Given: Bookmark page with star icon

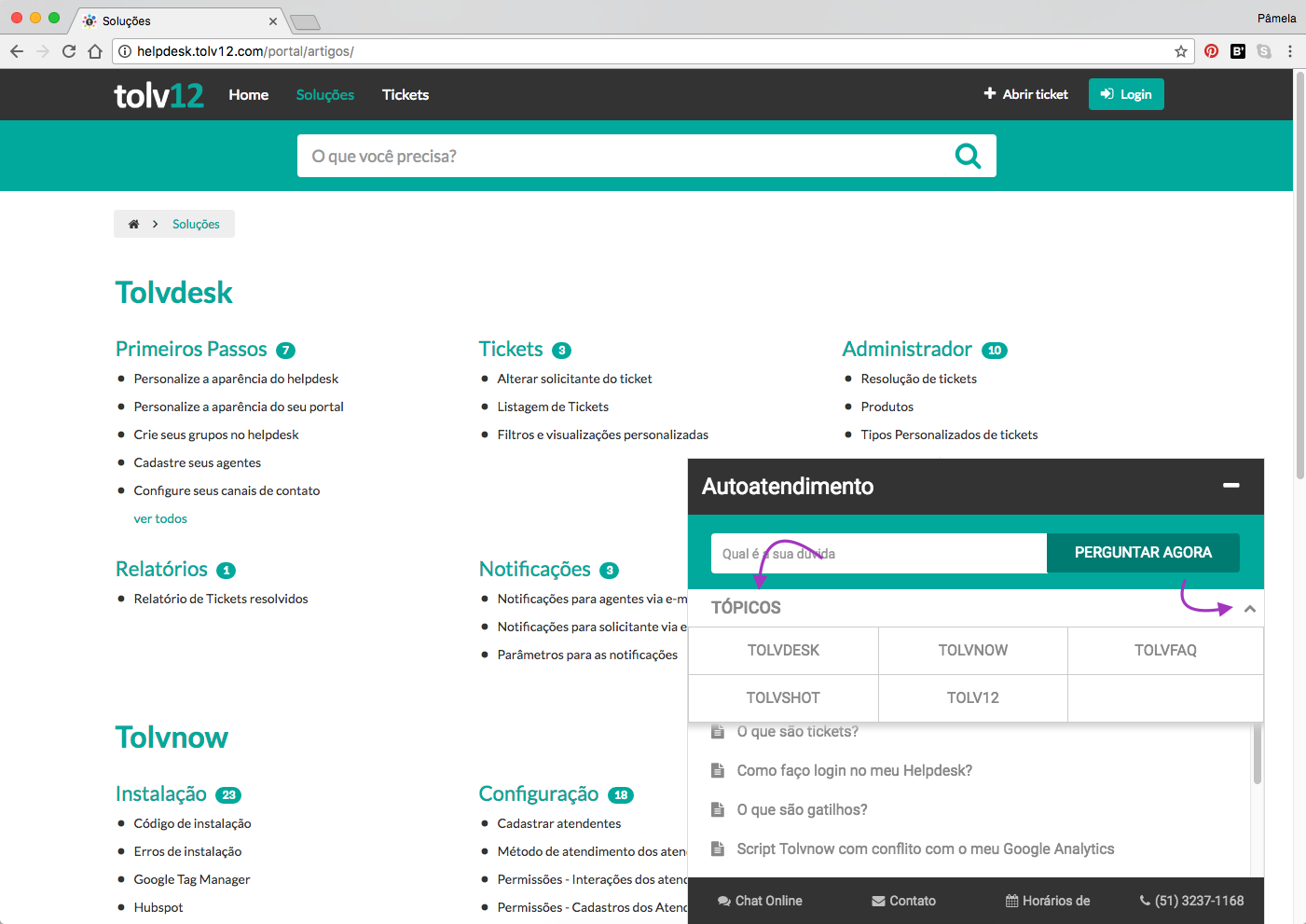Looking at the screenshot, I should tap(1181, 51).
